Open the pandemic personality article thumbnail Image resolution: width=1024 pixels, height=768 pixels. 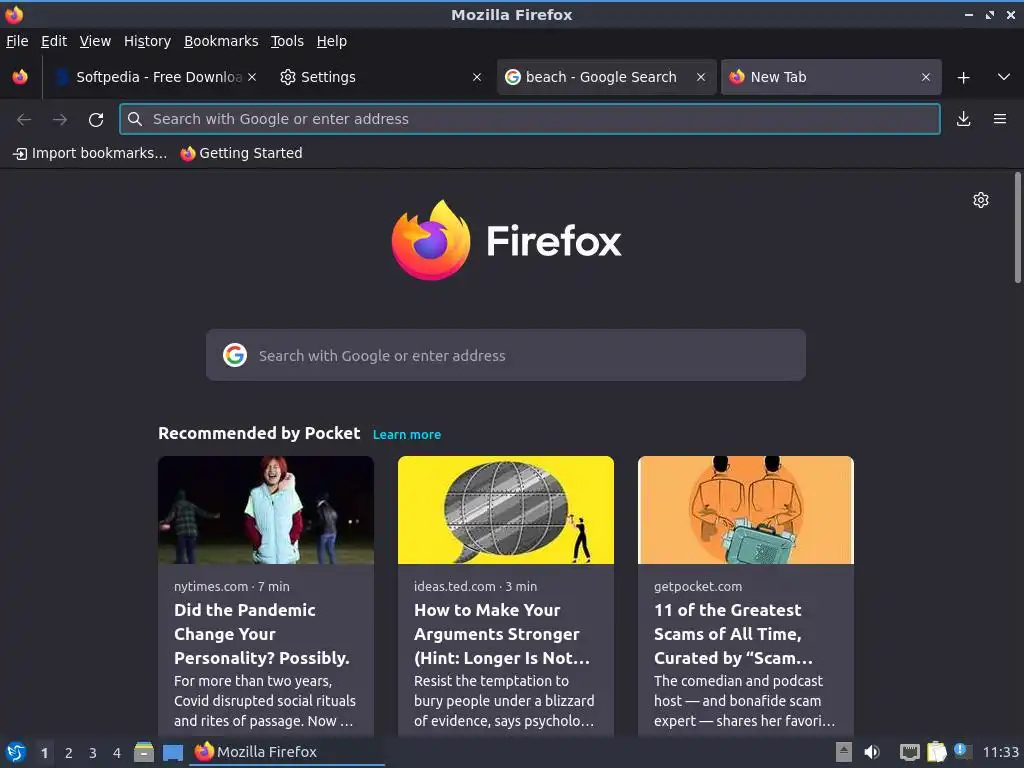click(x=266, y=510)
